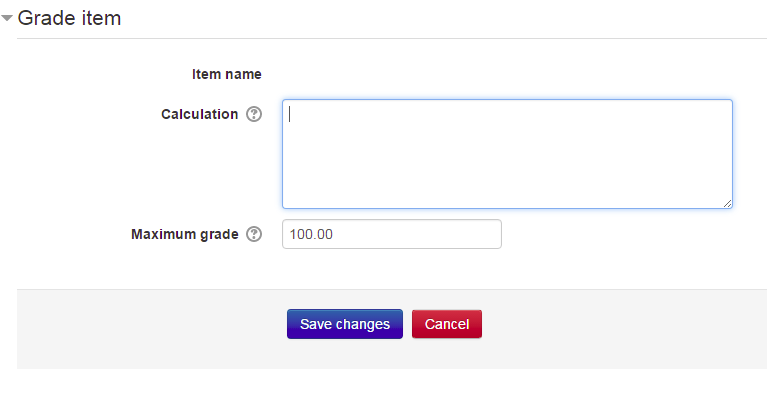Save changes to the grade item

point(345,324)
